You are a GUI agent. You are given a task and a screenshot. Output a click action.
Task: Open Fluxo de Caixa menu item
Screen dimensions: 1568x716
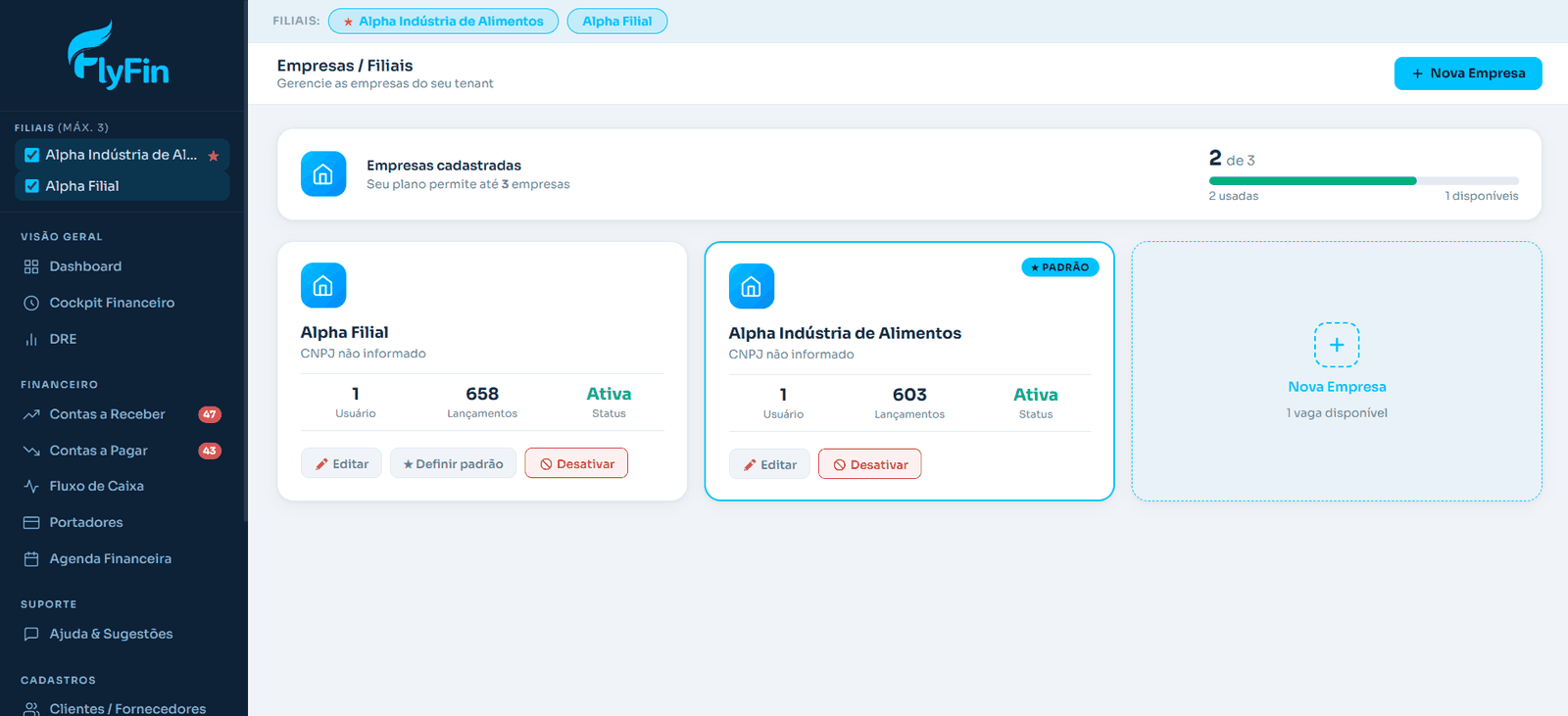[122, 486]
